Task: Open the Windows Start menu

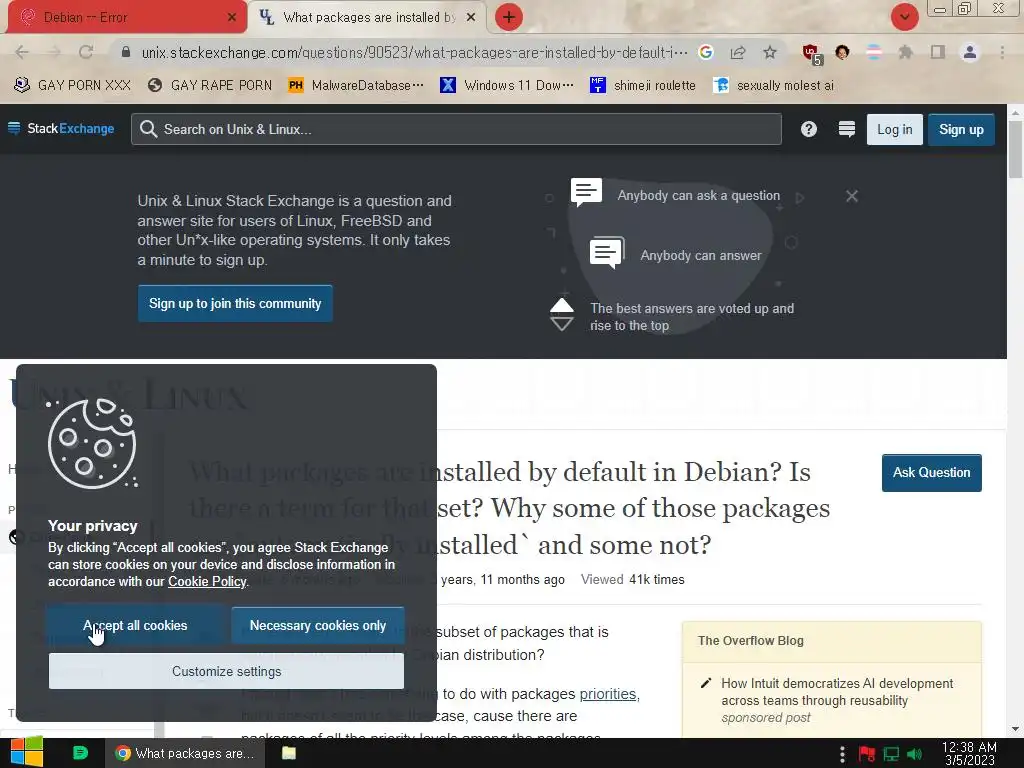Action: click(27, 753)
